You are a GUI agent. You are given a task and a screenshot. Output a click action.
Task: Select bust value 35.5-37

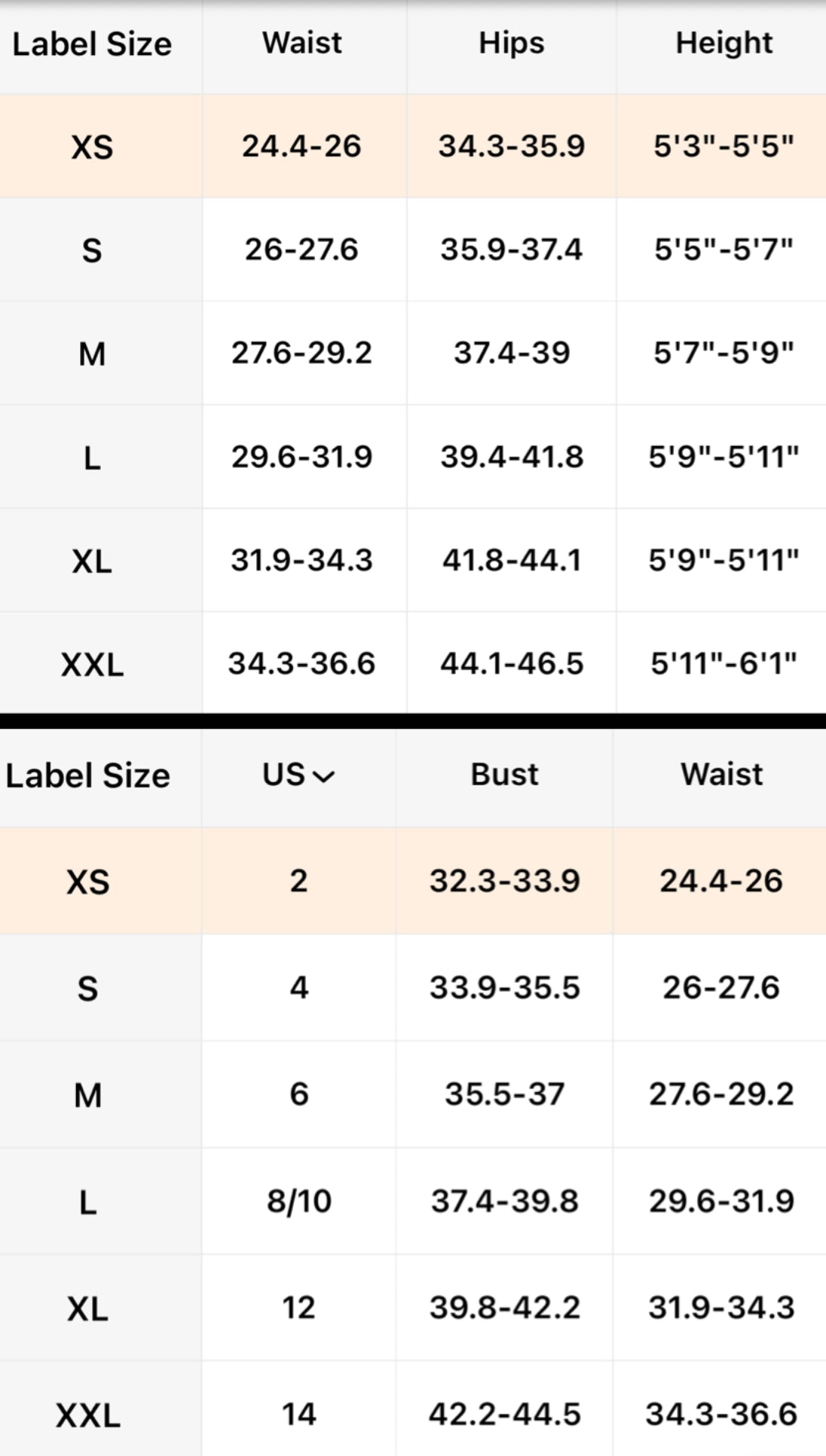pos(504,1094)
